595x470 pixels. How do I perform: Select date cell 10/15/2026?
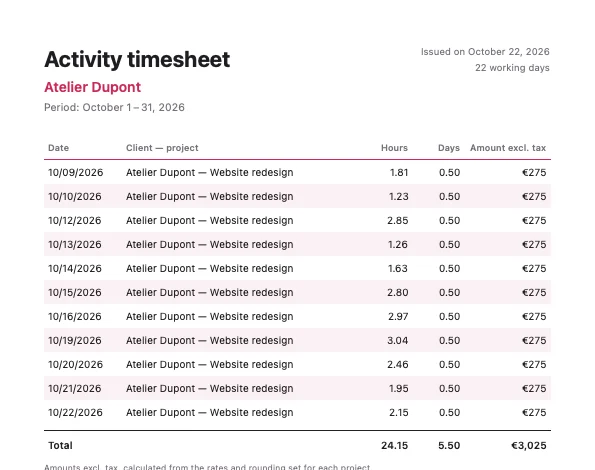tap(75, 292)
